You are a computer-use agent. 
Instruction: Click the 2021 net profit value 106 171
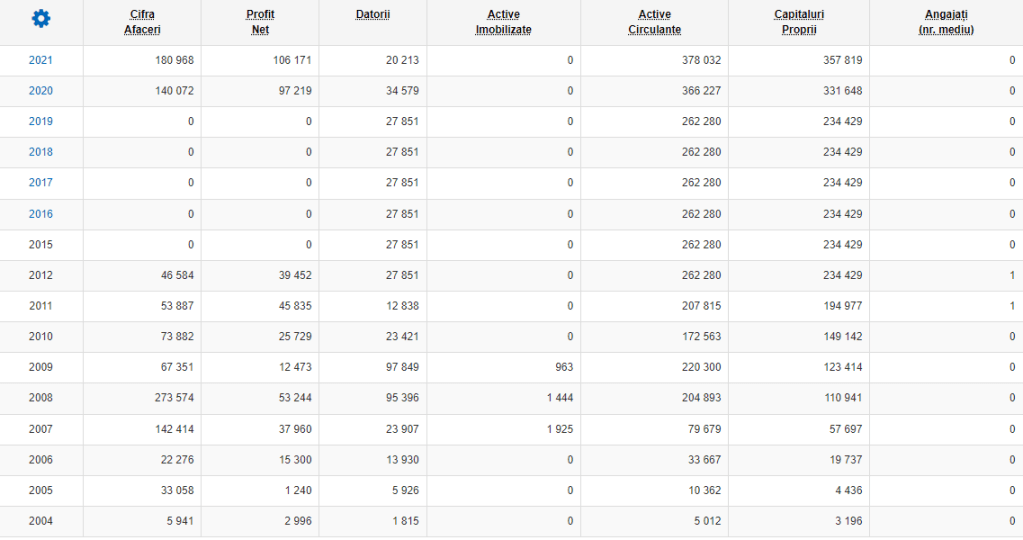[x=292, y=60]
